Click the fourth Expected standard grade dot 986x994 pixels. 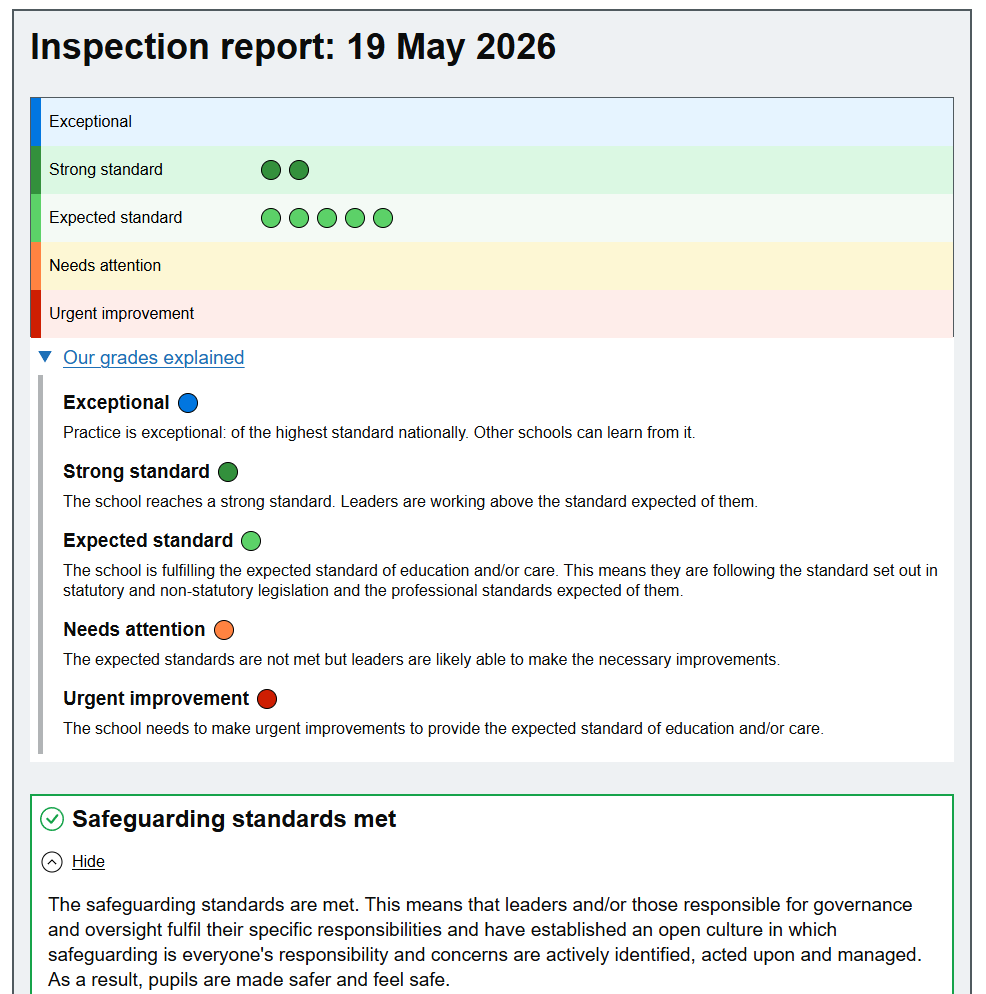coord(354,218)
